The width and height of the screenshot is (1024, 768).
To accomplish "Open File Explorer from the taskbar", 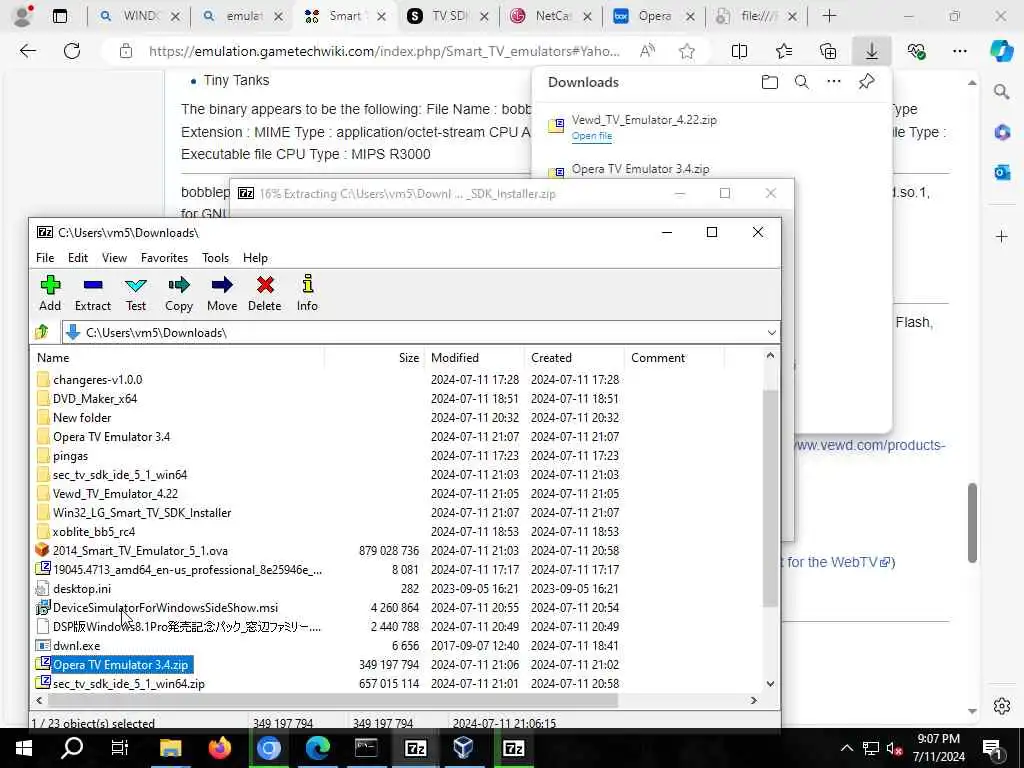I will coord(170,748).
